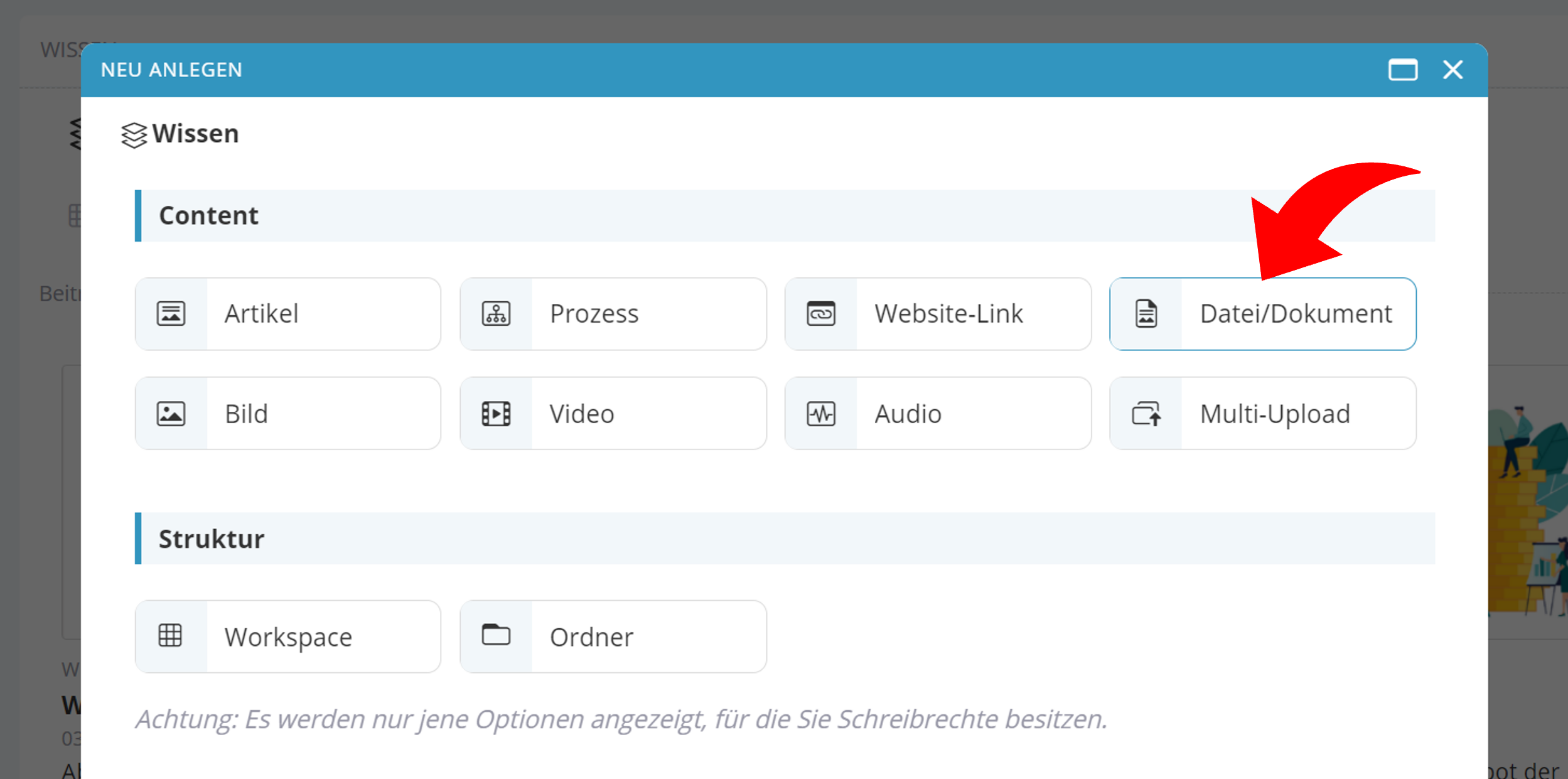Image resolution: width=1568 pixels, height=779 pixels.
Task: Click the Multi-Upload arrow icon
Action: [x=1146, y=414]
